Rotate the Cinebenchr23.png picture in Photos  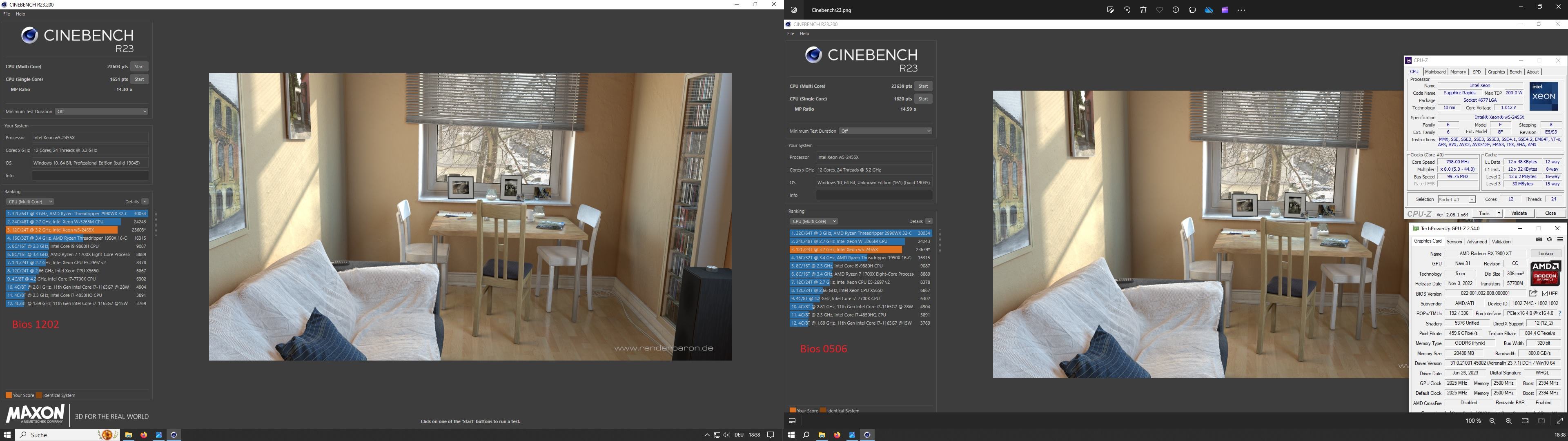point(1127,10)
